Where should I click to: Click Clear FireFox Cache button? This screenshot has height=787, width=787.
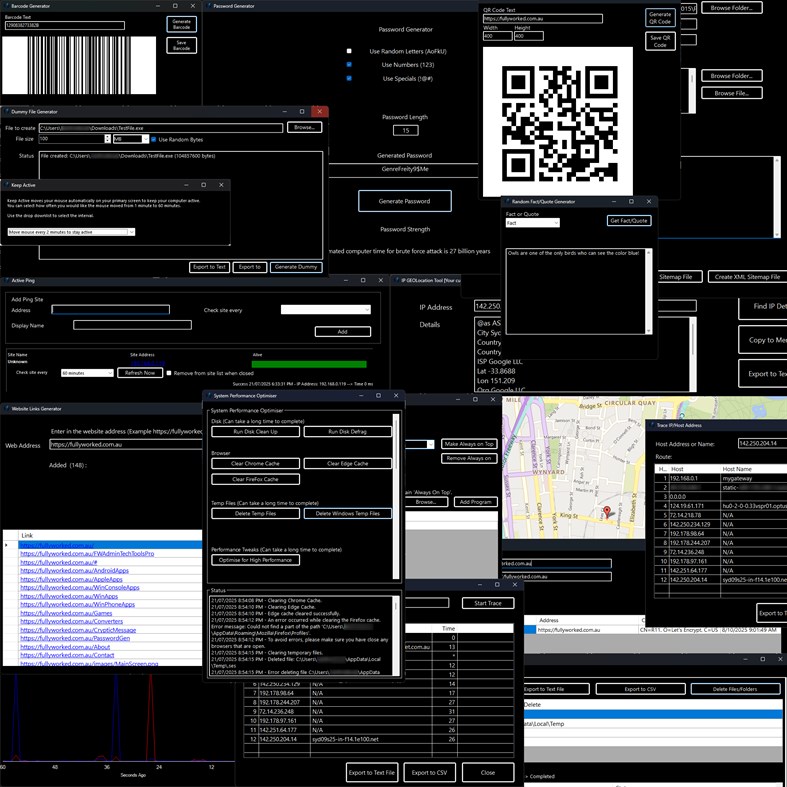255,479
